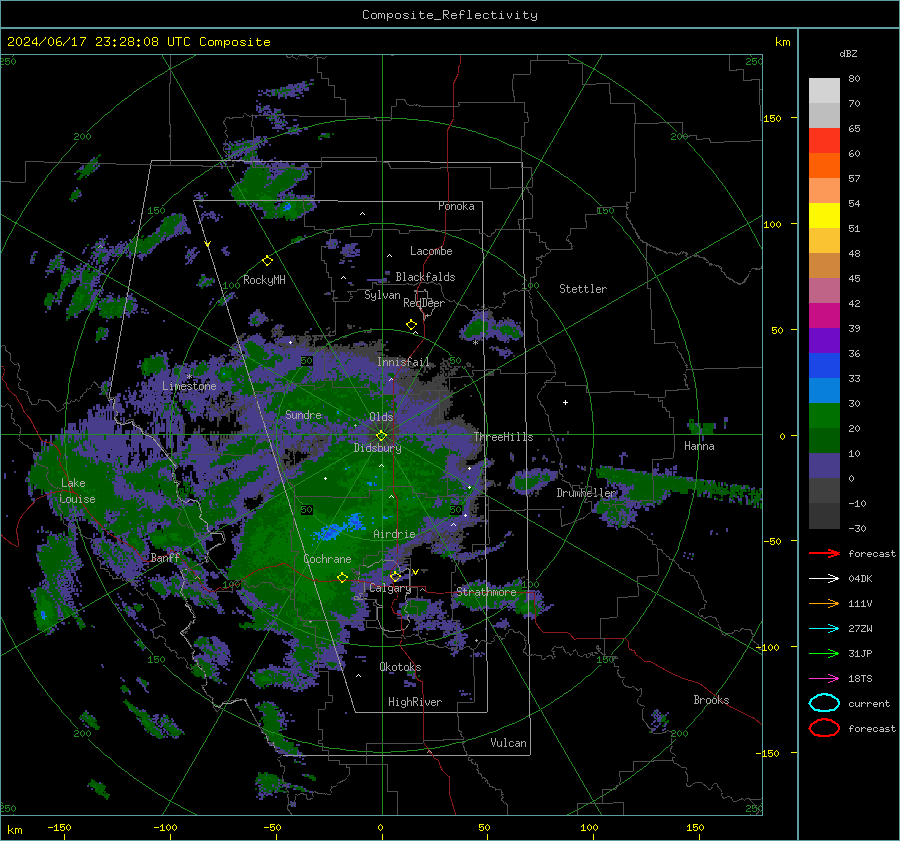
Task: Click the Sundre town label
Action: 303,414
